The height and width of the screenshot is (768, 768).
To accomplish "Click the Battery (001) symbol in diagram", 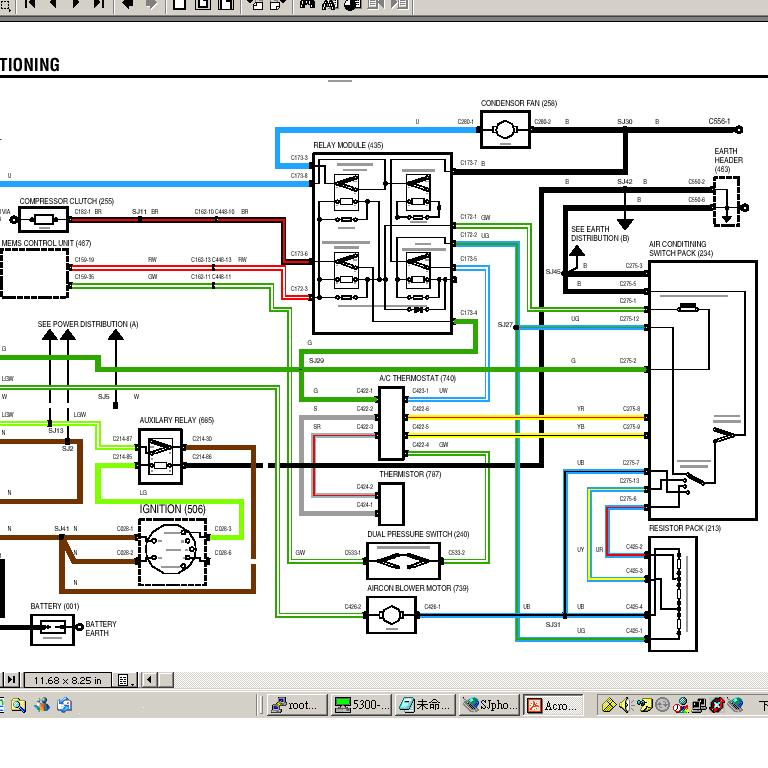I will pos(53,629).
